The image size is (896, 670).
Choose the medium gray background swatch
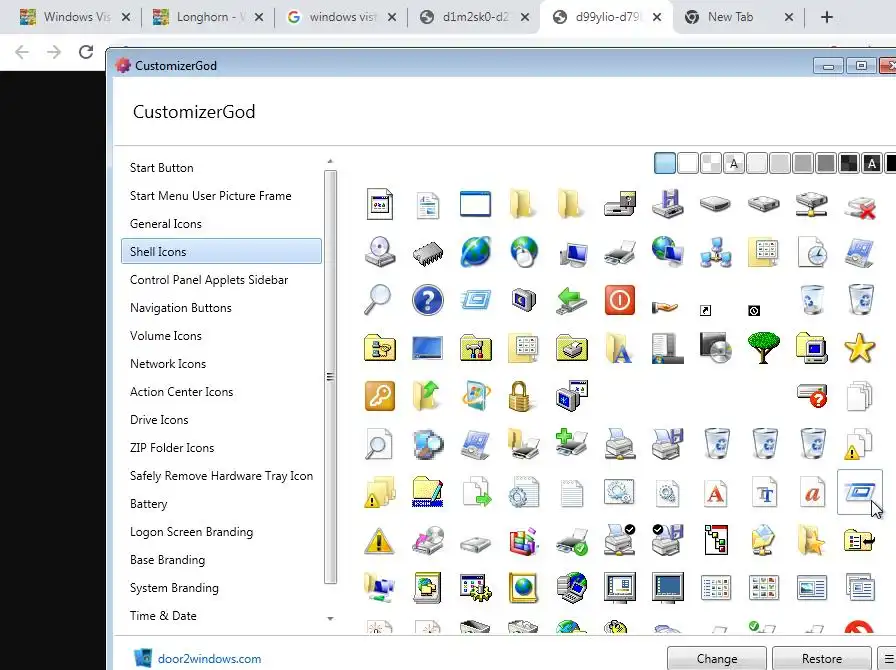(803, 163)
